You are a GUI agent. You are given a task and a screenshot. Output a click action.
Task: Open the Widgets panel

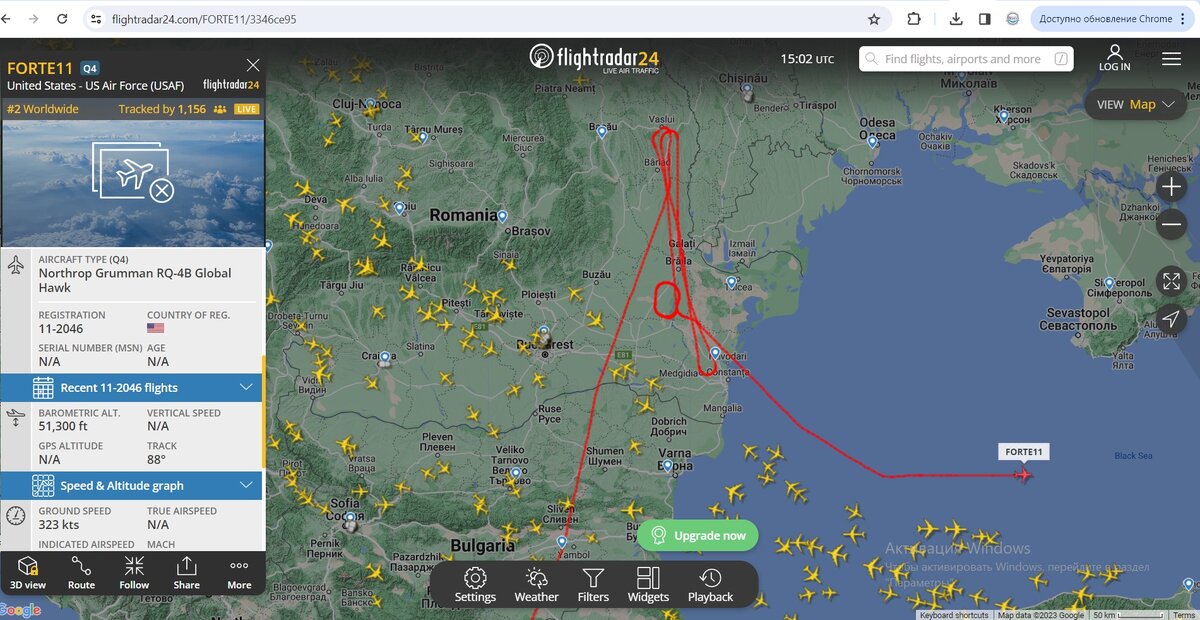pyautogui.click(x=648, y=585)
